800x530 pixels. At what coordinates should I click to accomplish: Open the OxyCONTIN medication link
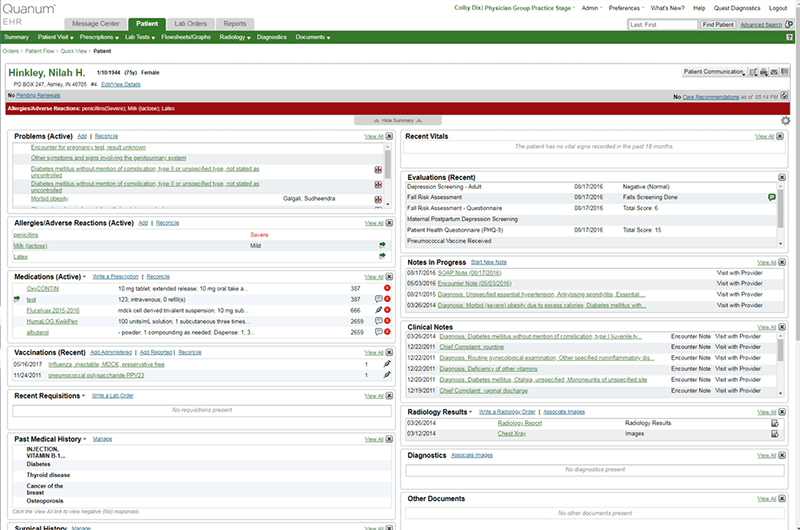click(x=43, y=289)
